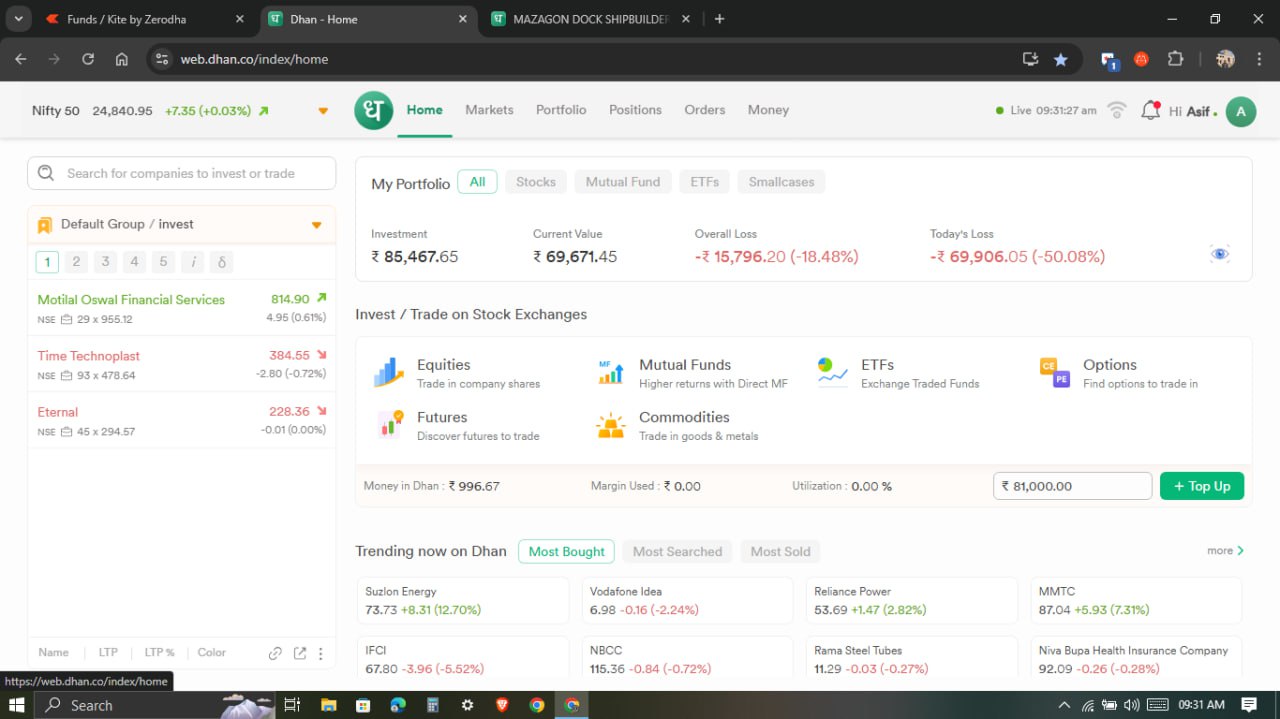Click the Top Up button

coord(1202,486)
